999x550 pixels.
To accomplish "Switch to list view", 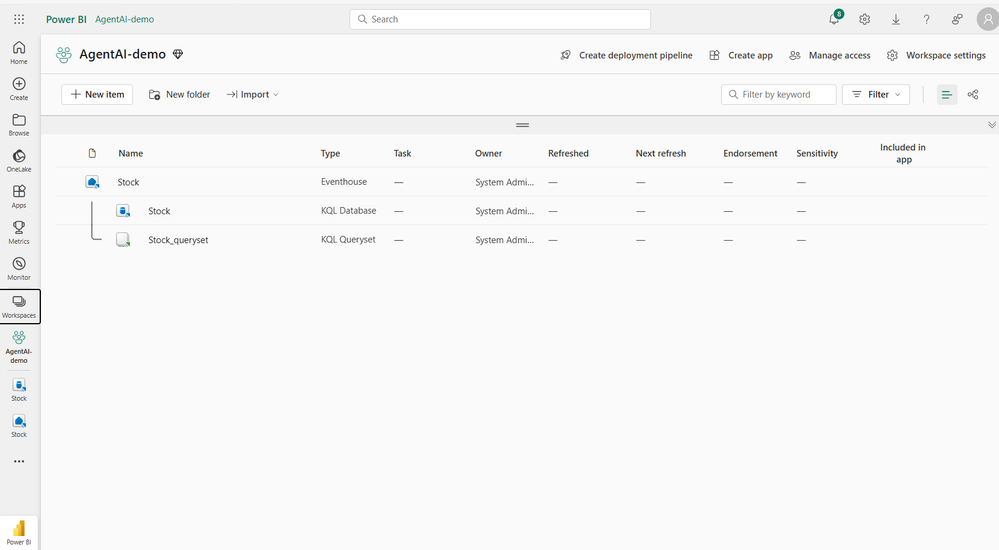I will 947,94.
